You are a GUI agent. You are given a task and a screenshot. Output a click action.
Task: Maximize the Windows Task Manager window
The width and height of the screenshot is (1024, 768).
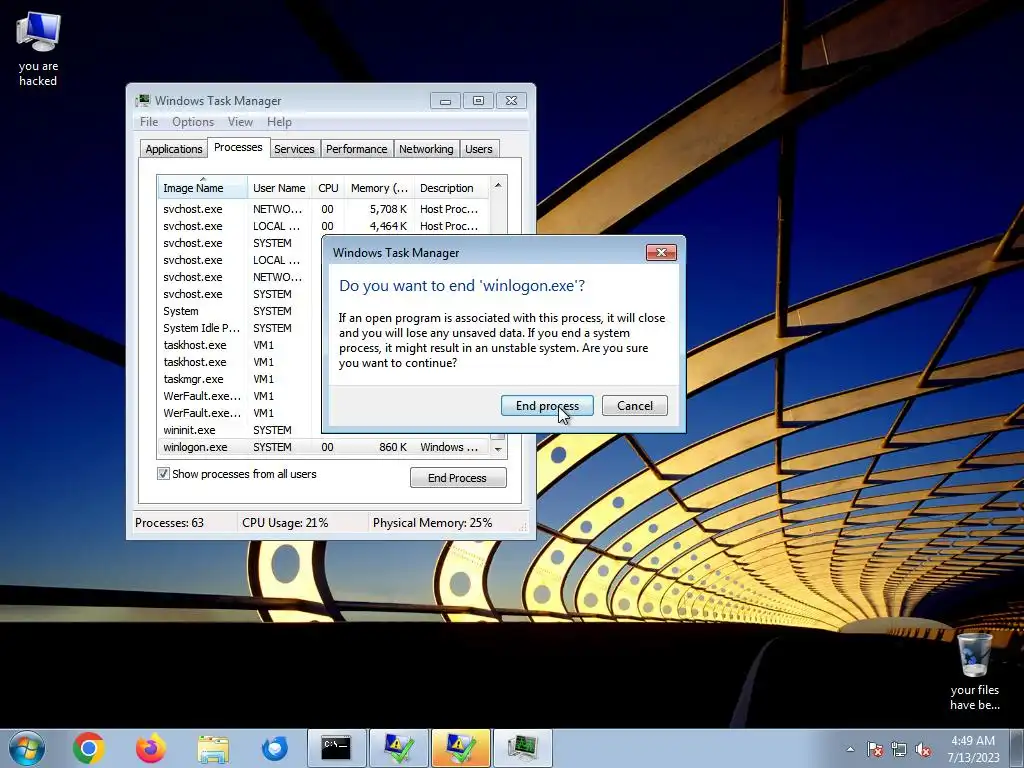coord(478,101)
